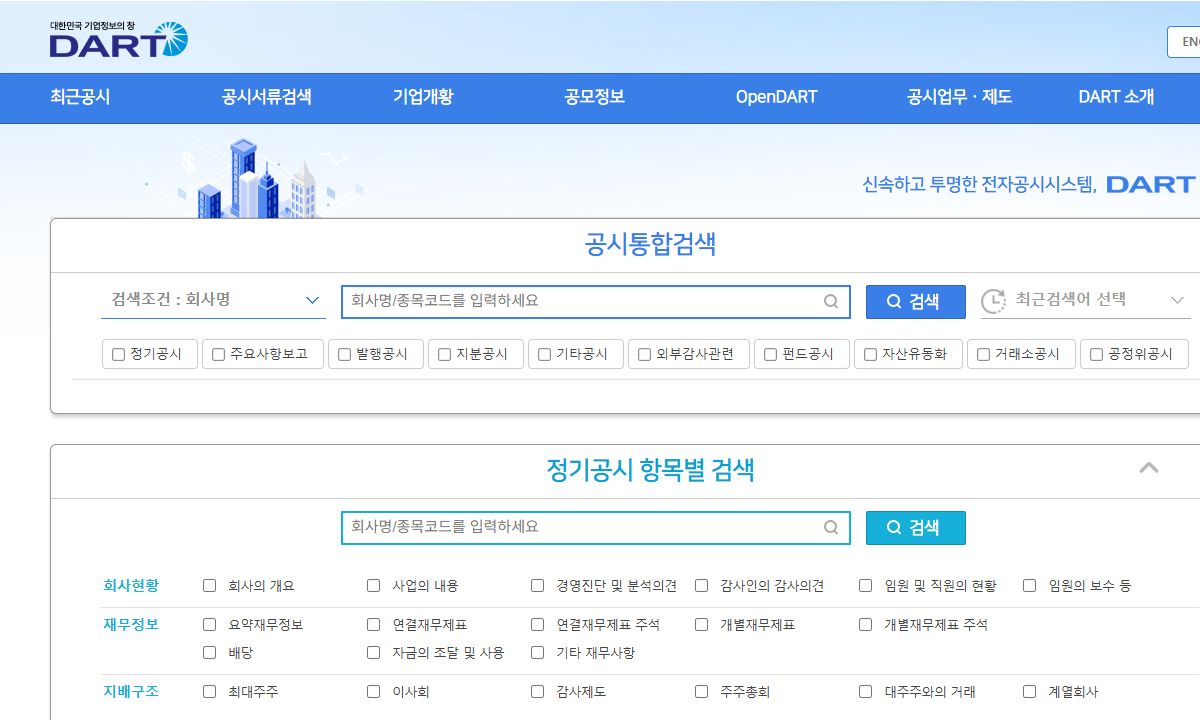Check the 거래소공시 checkbox

coord(984,354)
